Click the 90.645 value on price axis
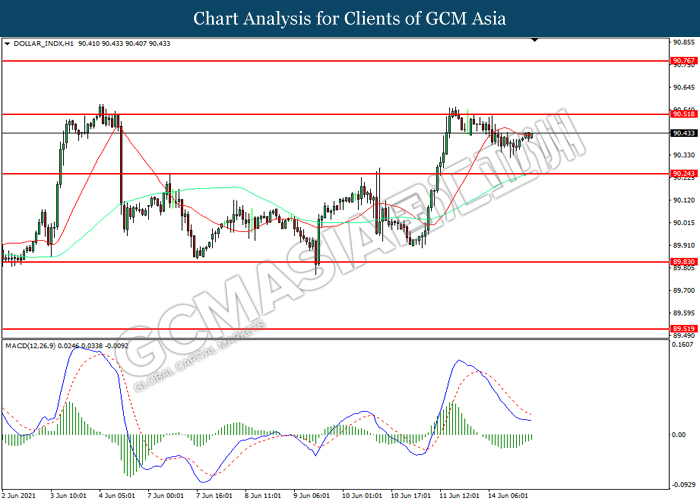 pos(684,88)
